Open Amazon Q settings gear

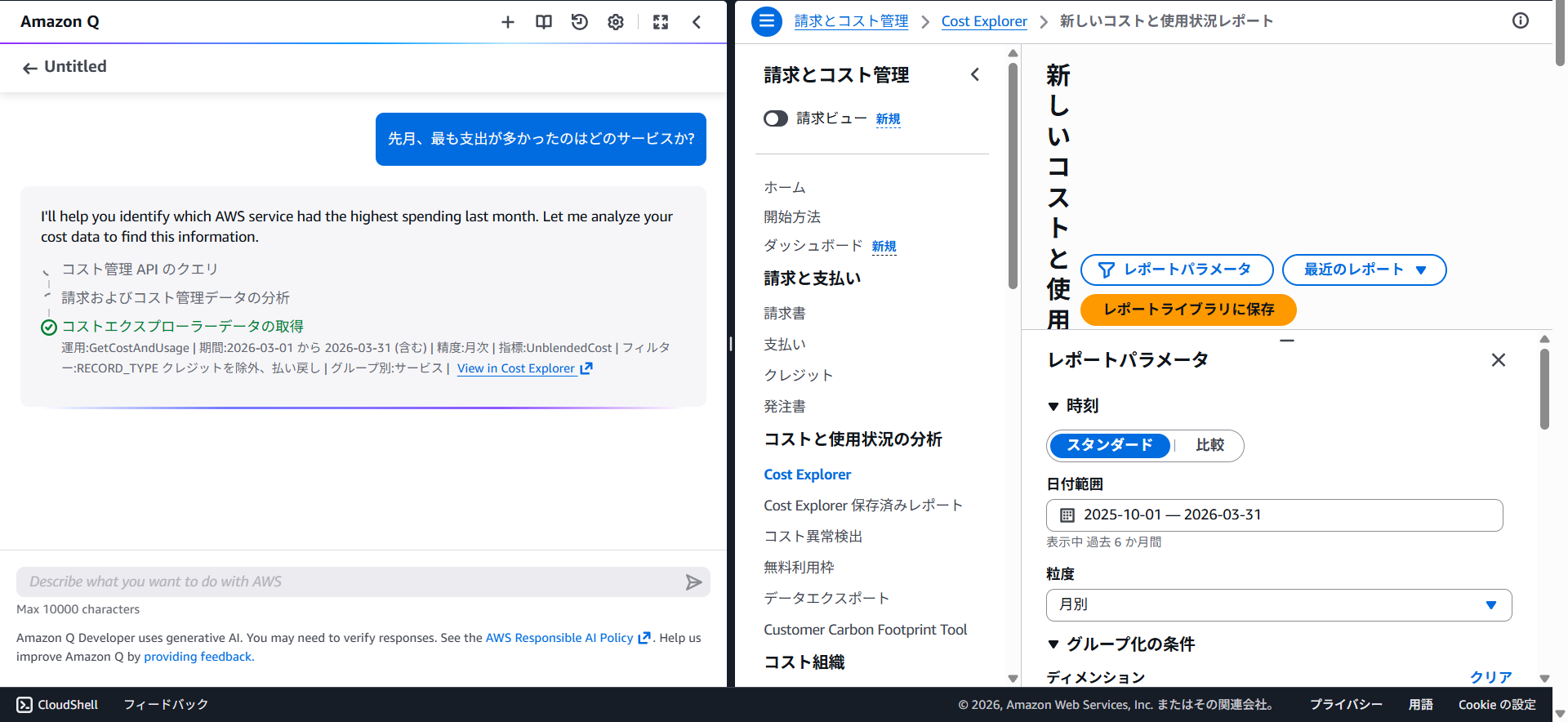pyautogui.click(x=616, y=22)
